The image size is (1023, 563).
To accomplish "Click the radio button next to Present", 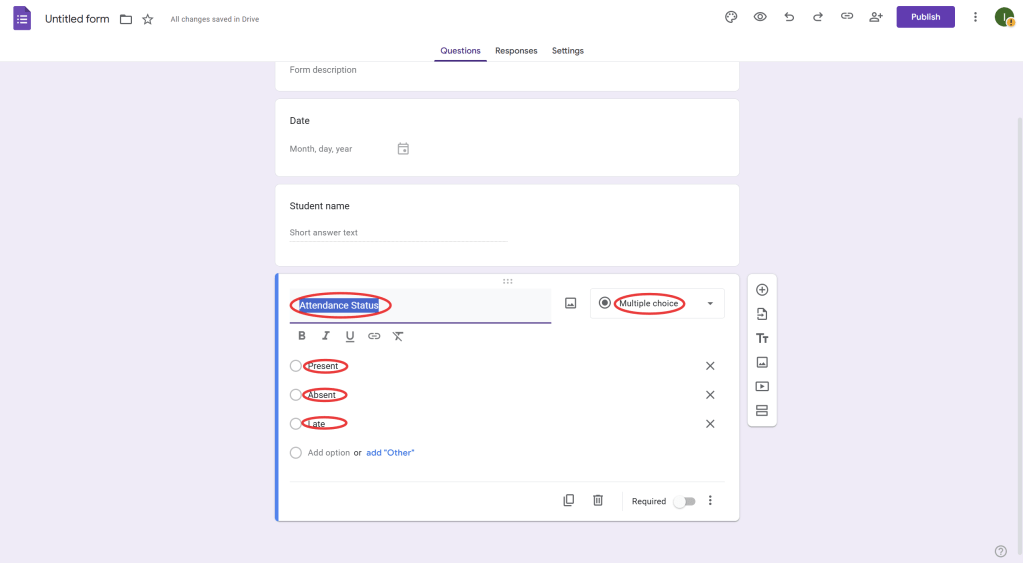I will coord(296,366).
